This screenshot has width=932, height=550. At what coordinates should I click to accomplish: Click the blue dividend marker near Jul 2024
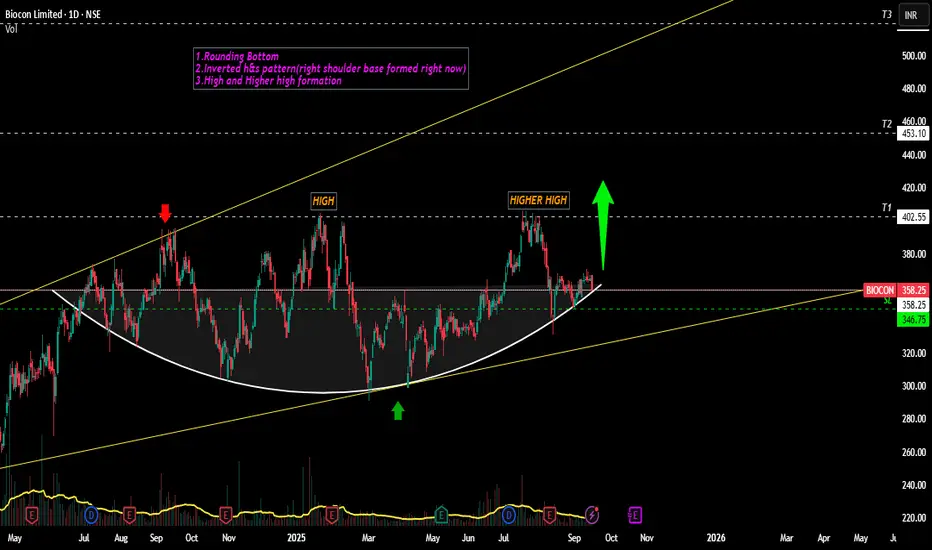(91, 515)
